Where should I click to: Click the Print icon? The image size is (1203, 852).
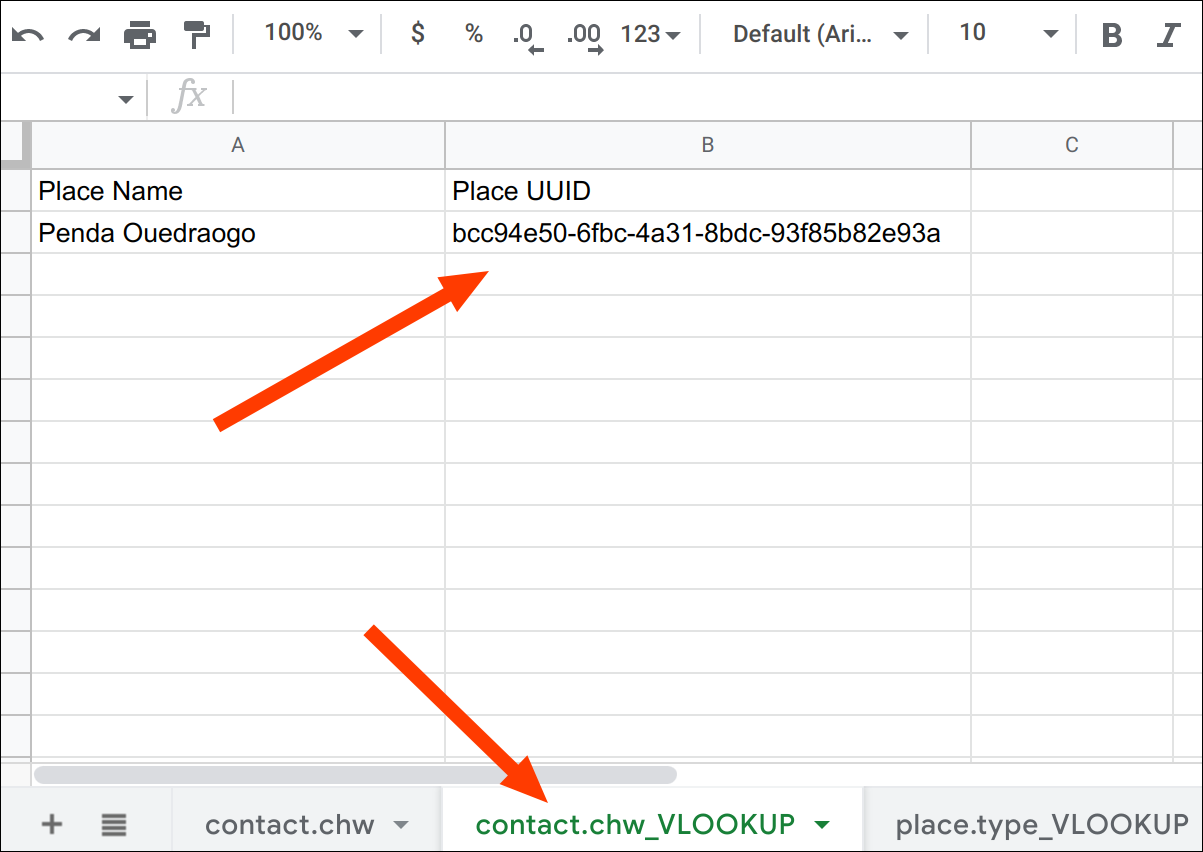point(140,35)
